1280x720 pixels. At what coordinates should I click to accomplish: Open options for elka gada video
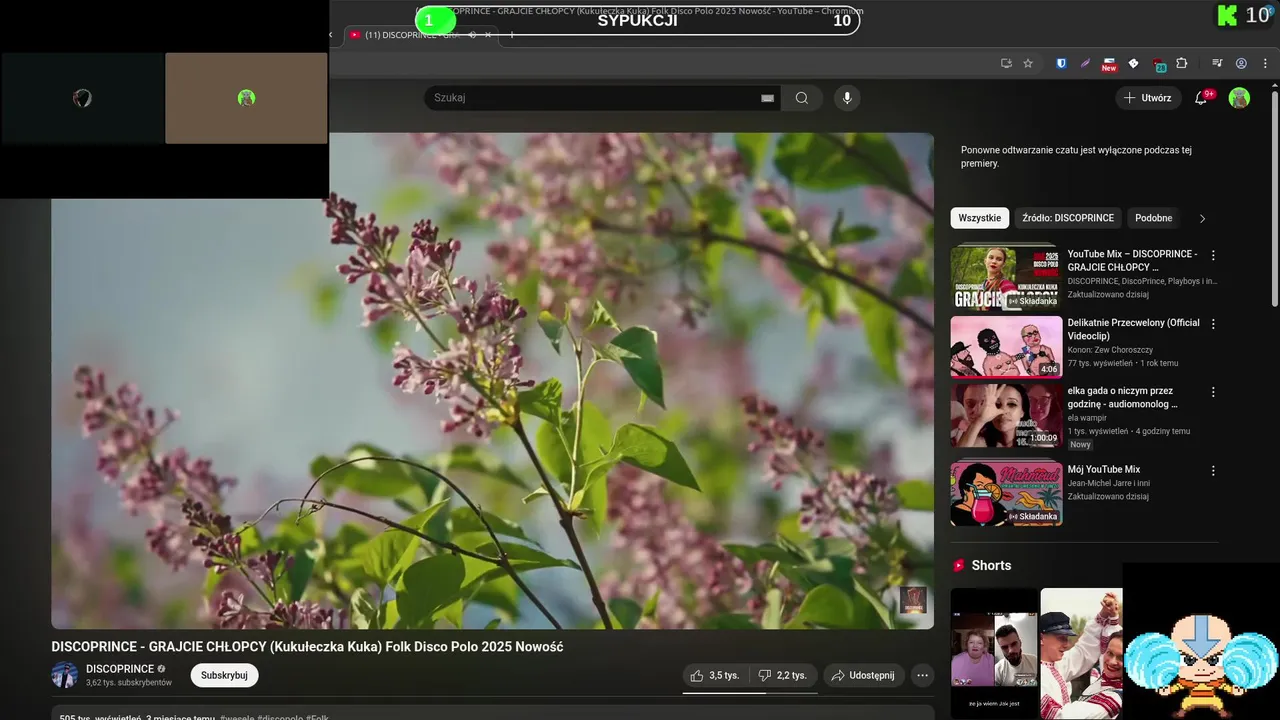[1213, 392]
